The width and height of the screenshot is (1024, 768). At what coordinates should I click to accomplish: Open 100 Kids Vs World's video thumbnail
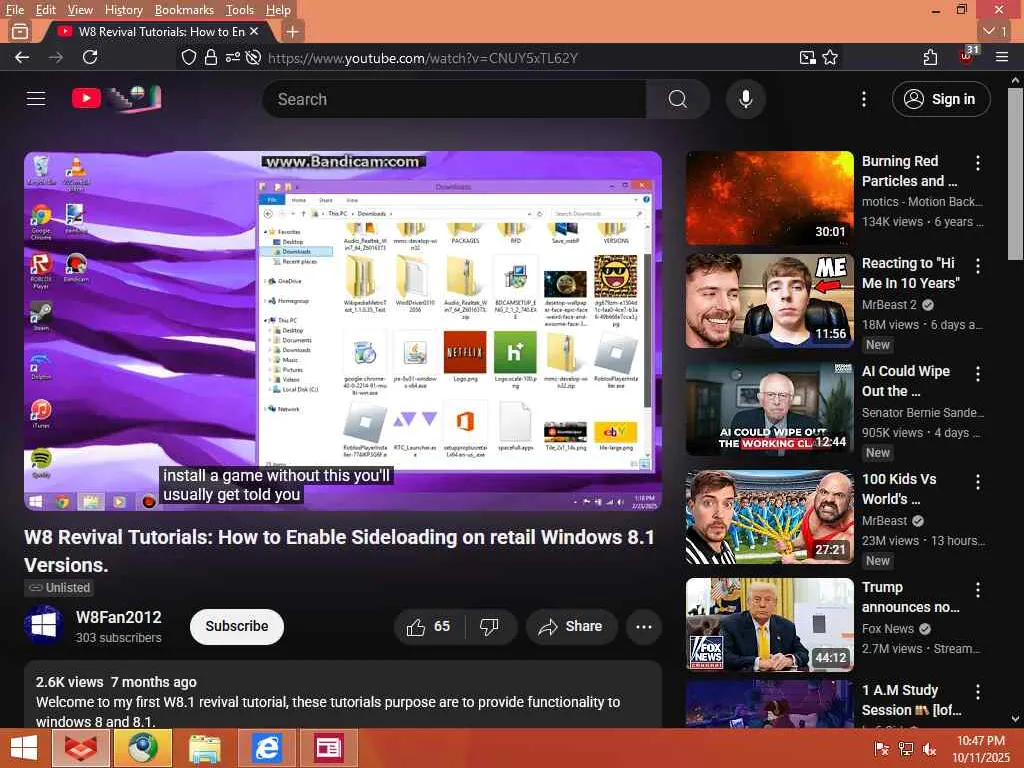pos(770,517)
